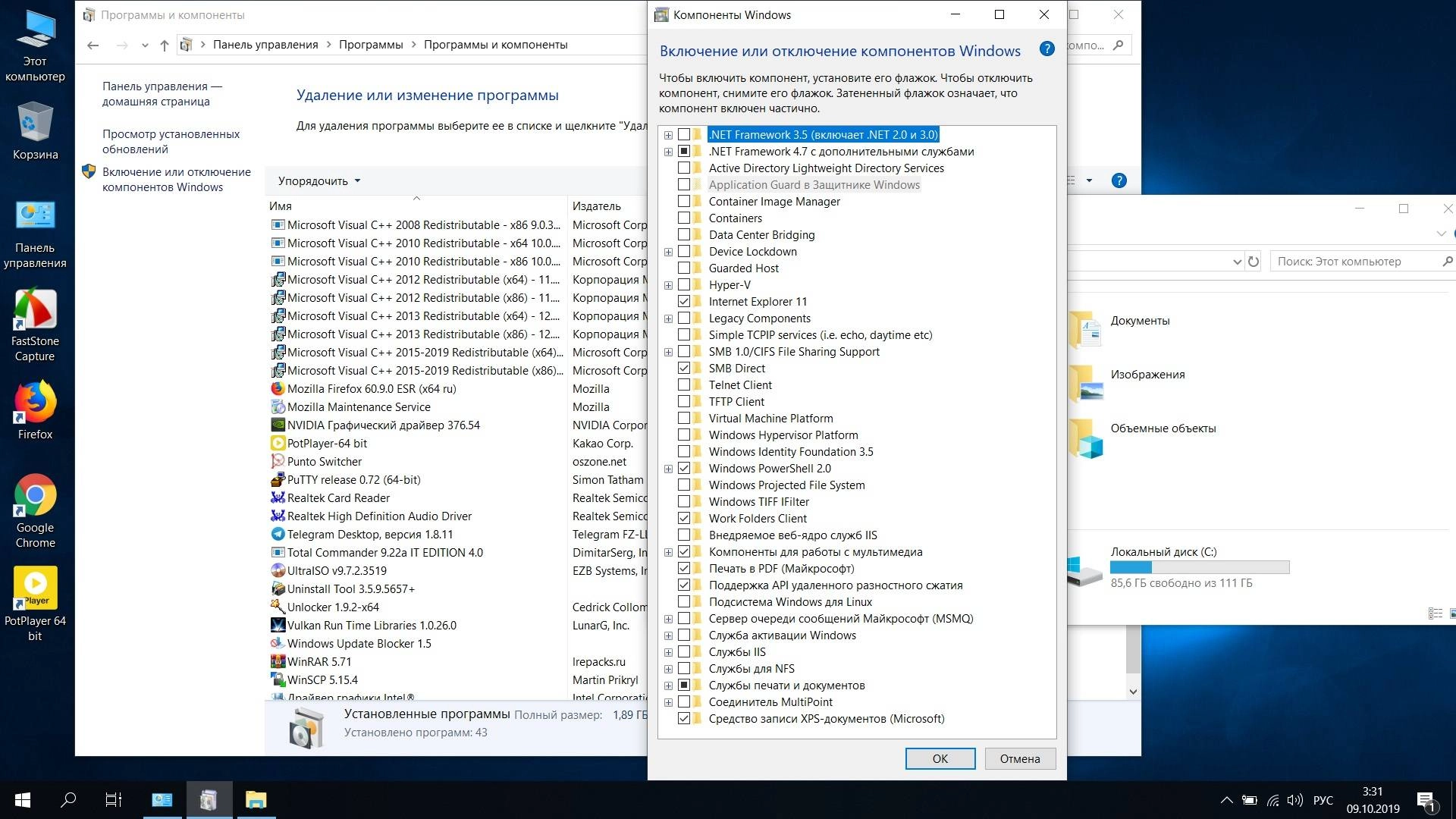
Task: Open Task View on the taskbar
Action: pyautogui.click(x=114, y=799)
